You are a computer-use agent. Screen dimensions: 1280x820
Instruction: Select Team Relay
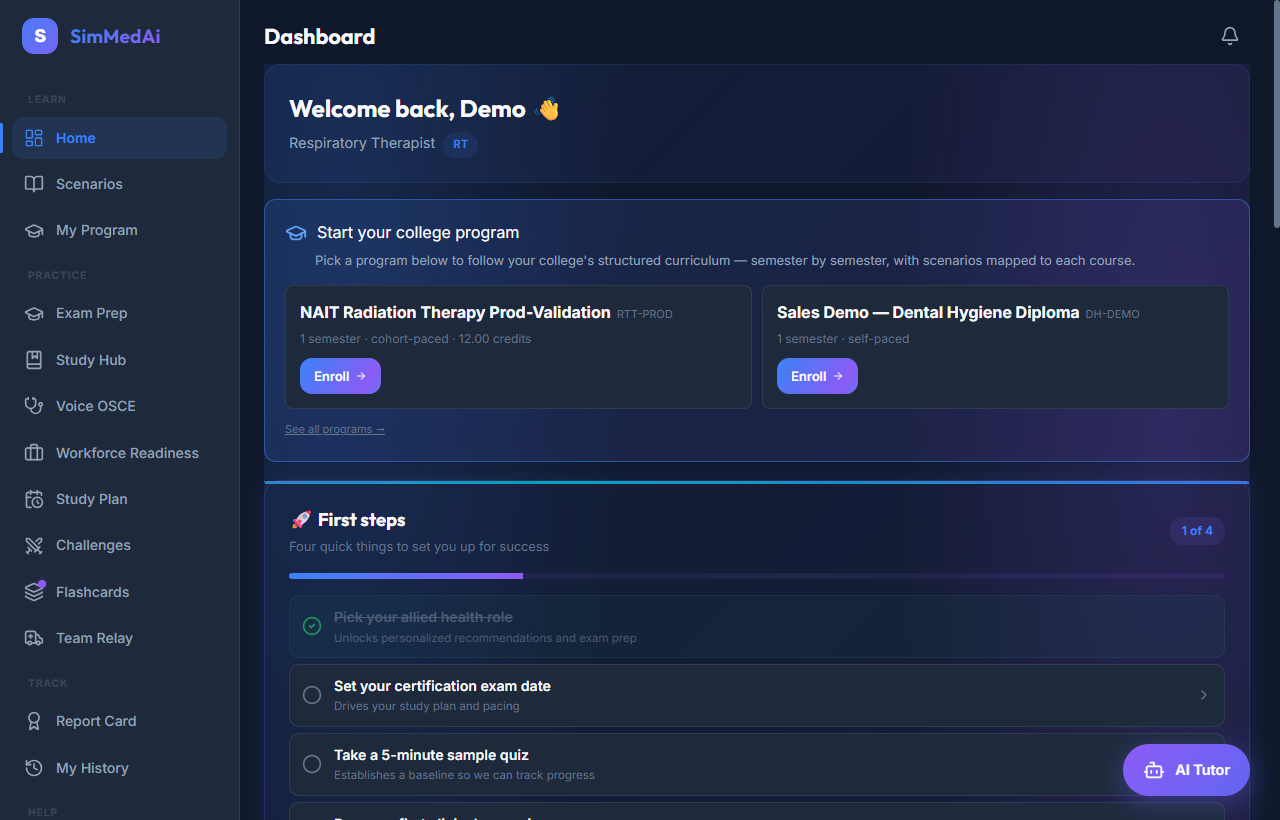120,638
